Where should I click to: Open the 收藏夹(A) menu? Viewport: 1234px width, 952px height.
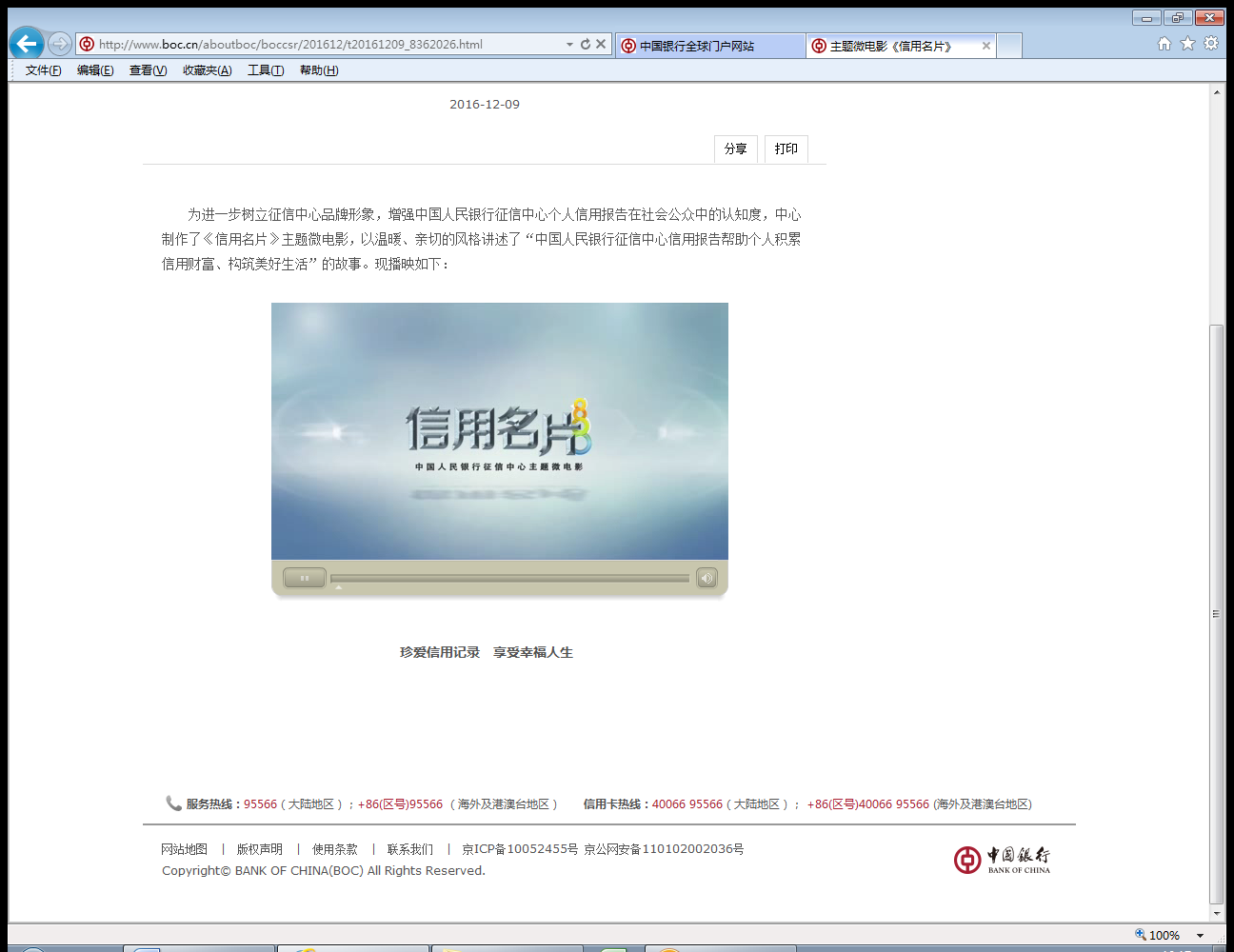[x=207, y=70]
